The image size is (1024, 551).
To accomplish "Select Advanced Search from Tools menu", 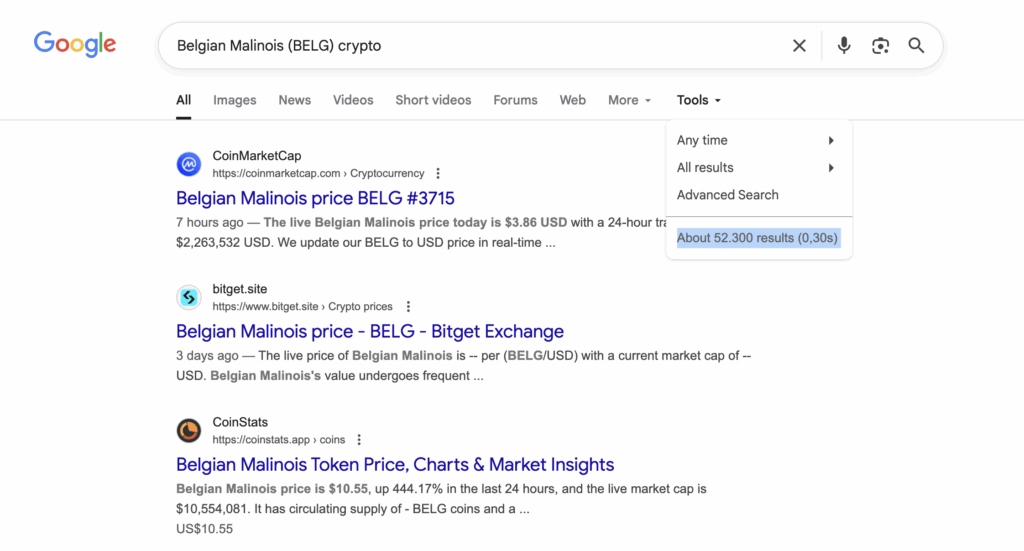I will pos(728,195).
